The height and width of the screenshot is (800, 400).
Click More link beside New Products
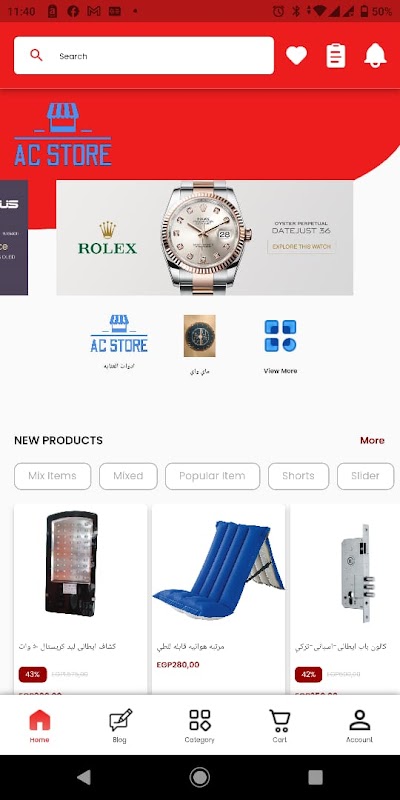(372, 440)
